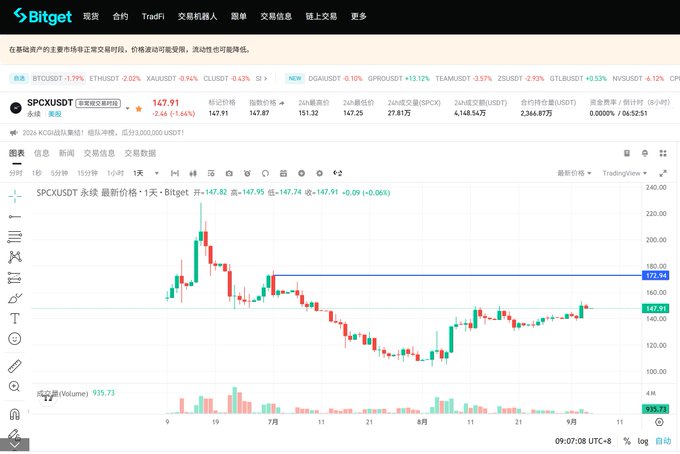This screenshot has height=454, width=680.
Task: Expand chart to fullscreen
Action: [x=663, y=173]
